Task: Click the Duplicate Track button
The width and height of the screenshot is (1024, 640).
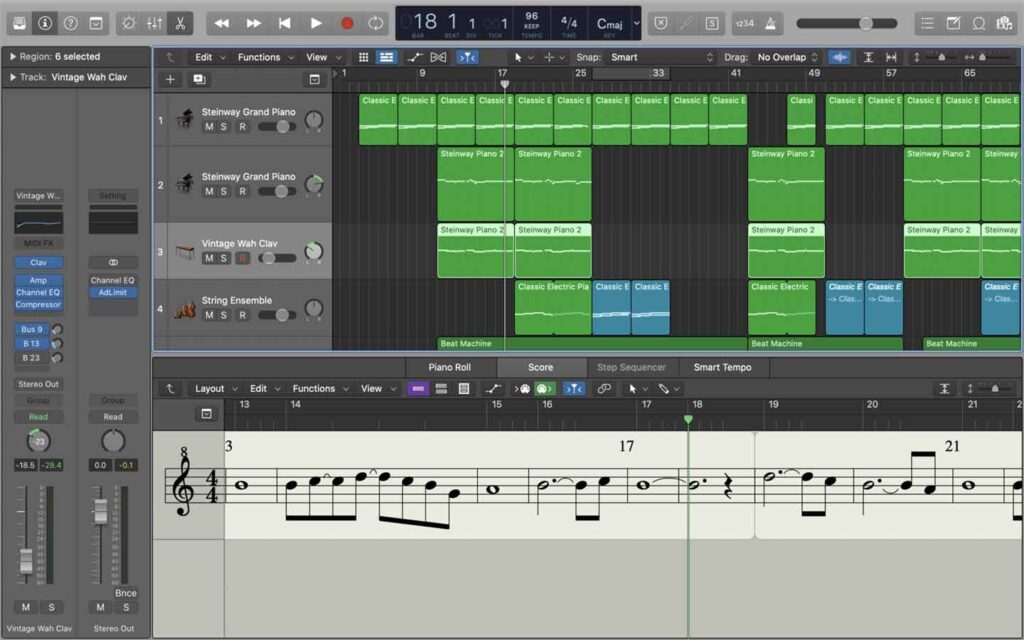Action: tap(199, 80)
